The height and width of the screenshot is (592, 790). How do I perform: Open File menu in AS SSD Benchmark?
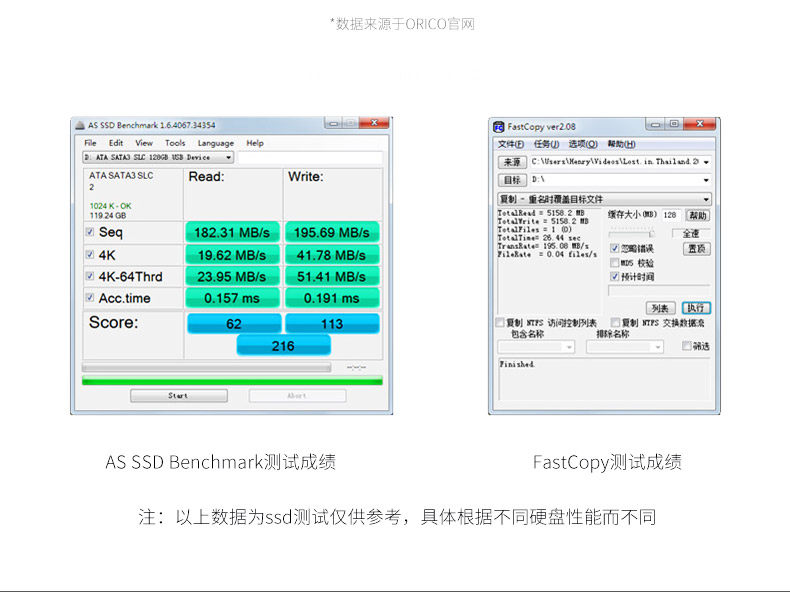pyautogui.click(x=90, y=143)
